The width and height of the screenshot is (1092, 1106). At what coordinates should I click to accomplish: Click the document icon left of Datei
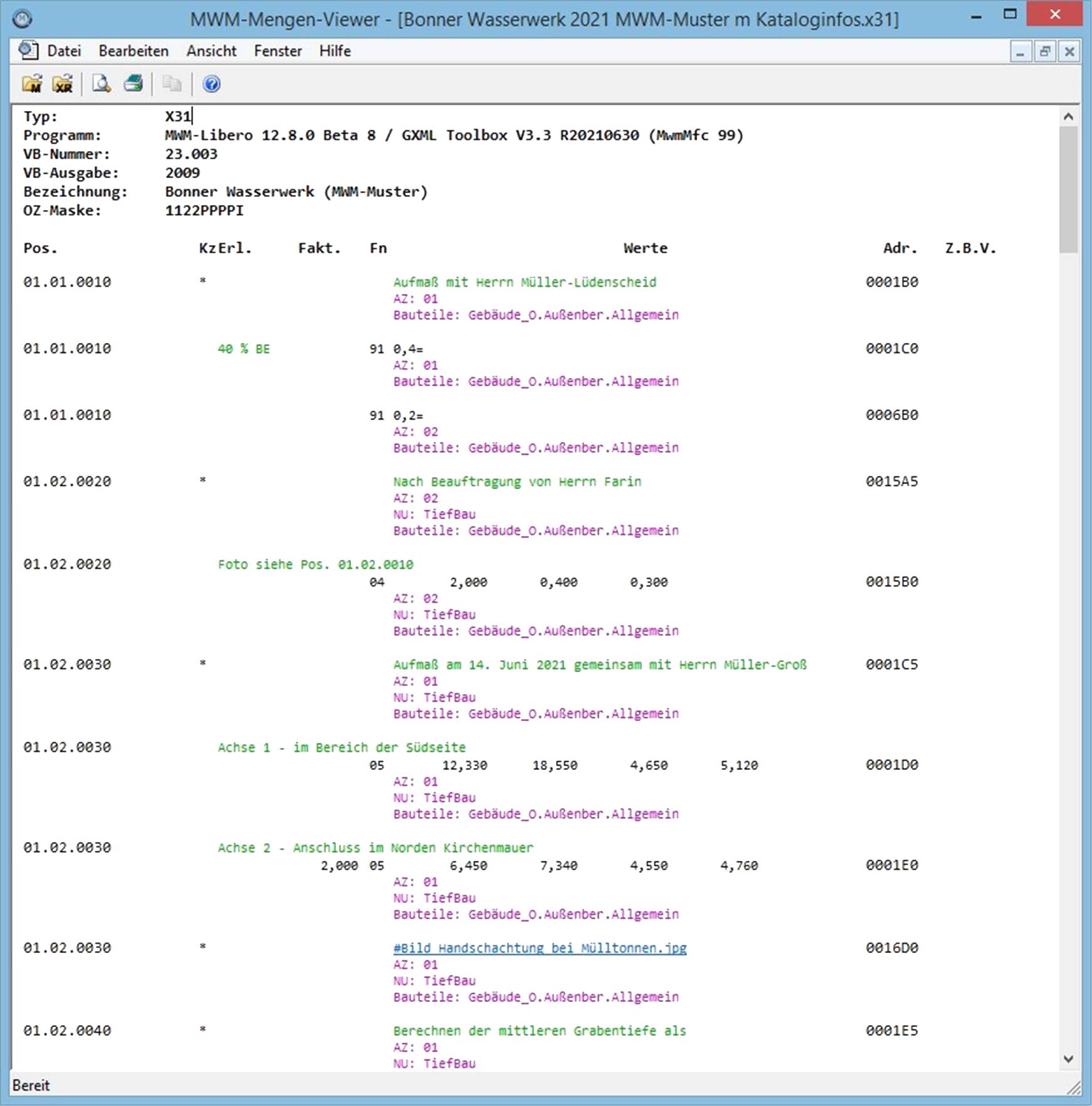28,50
